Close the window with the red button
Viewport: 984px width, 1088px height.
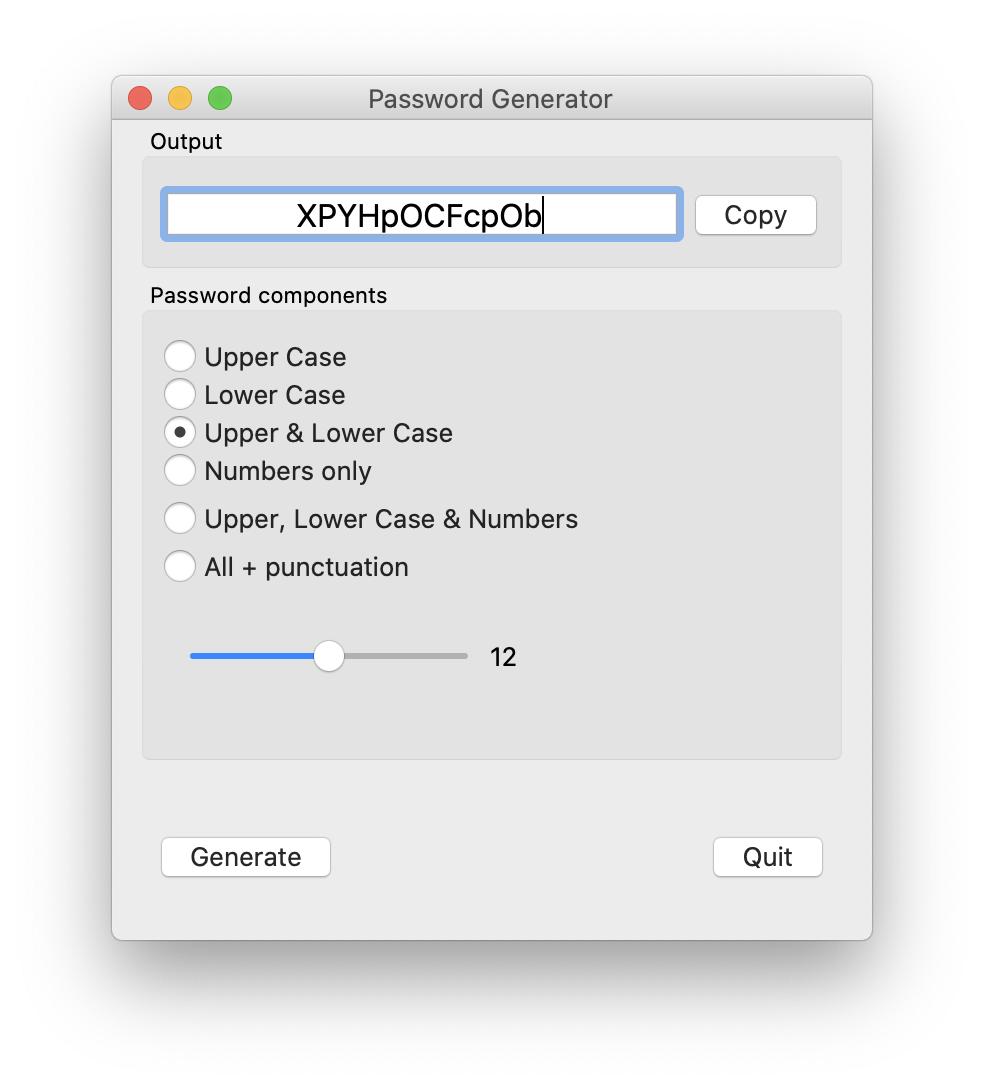pos(140,98)
